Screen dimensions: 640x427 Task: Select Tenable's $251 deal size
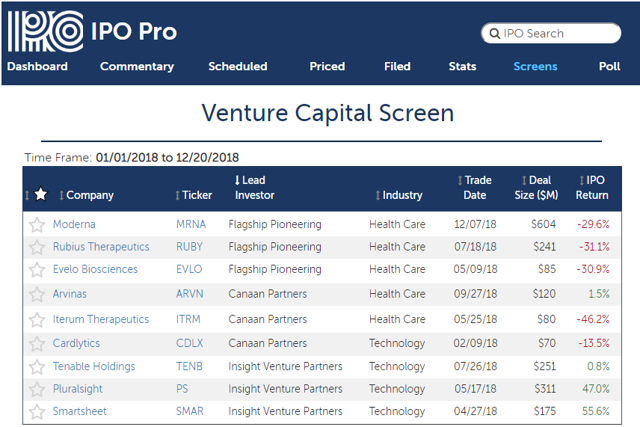pyautogui.click(x=544, y=366)
